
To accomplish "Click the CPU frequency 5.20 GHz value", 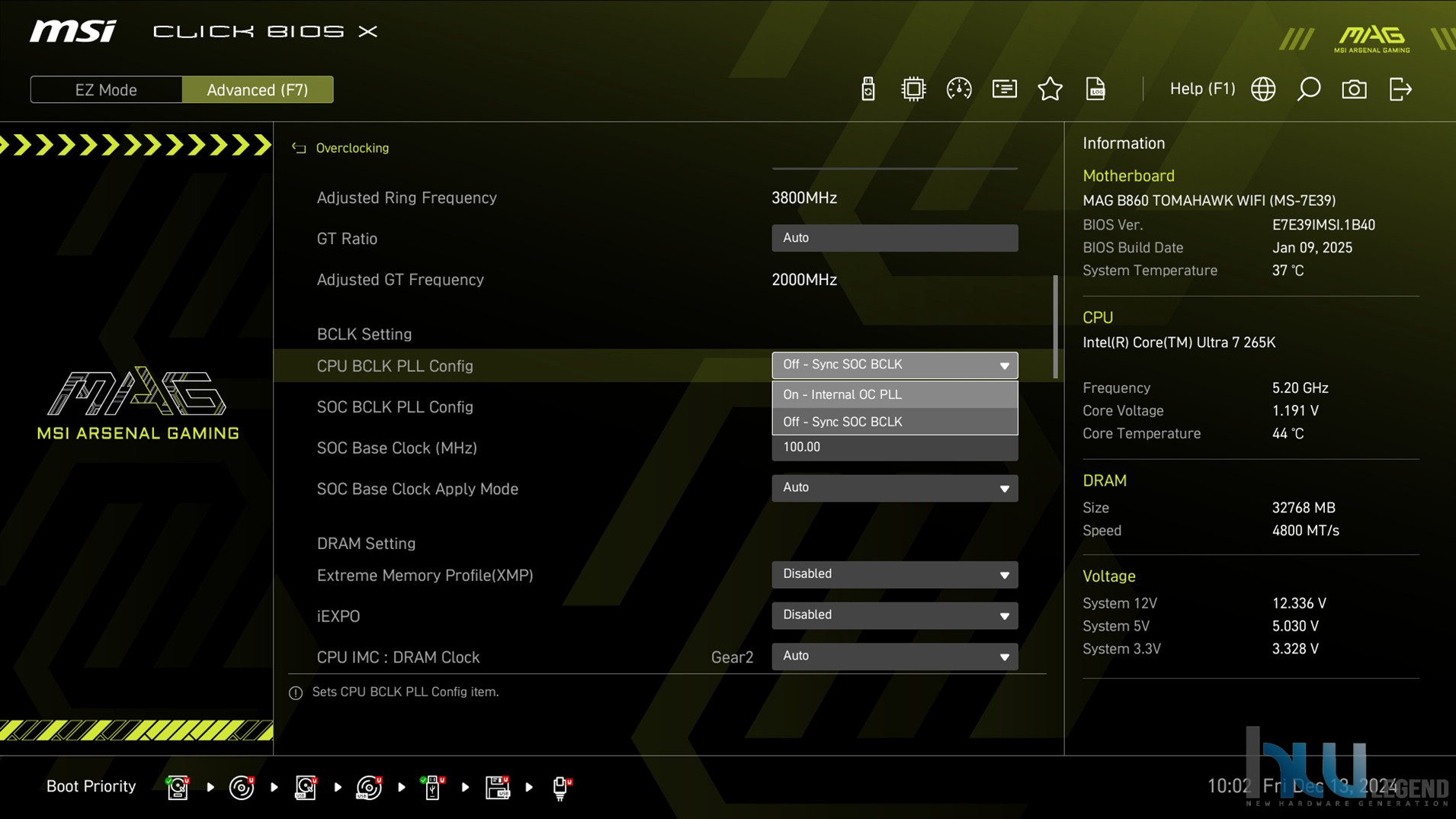I will [1300, 388].
